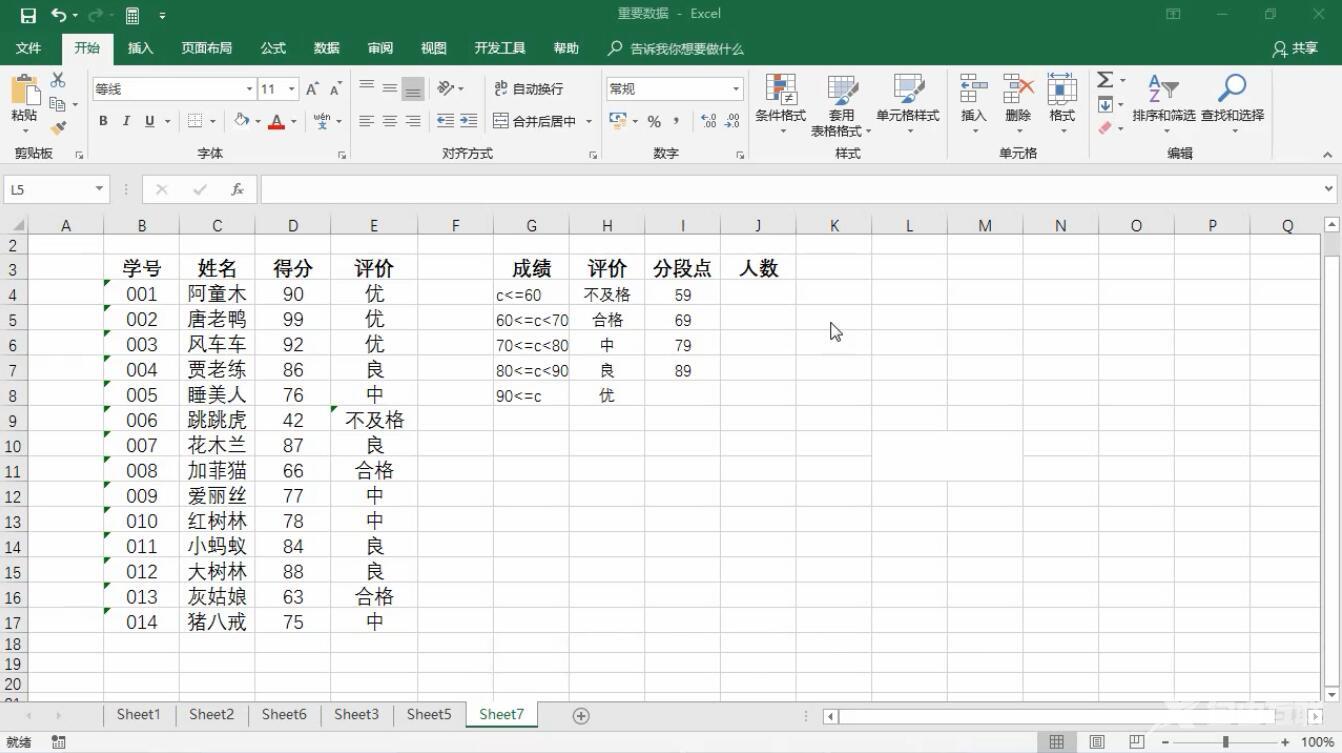Click the Decrease decimal icon
The image size is (1342, 753).
point(732,121)
